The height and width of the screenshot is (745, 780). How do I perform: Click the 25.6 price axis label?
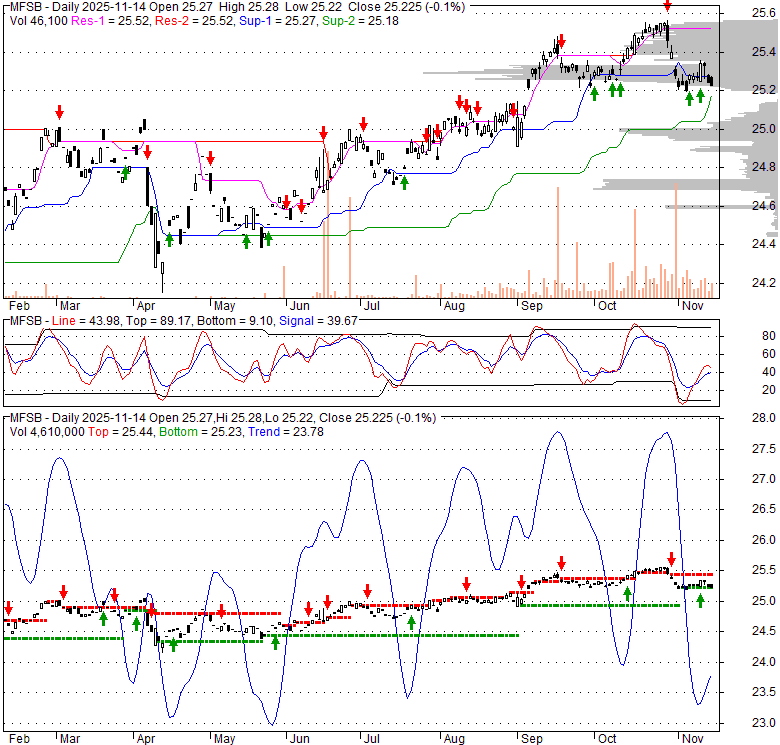765,13
